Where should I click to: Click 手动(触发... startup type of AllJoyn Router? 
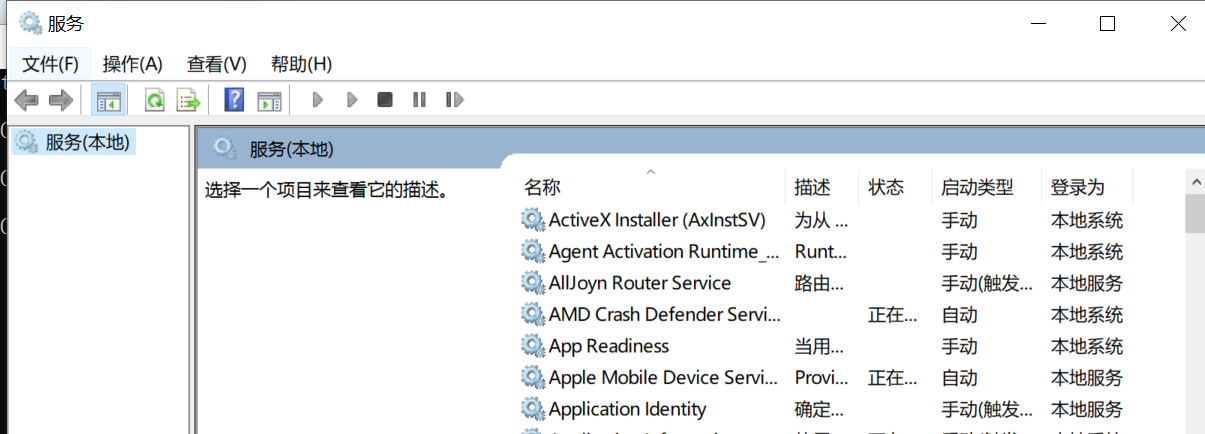point(987,283)
